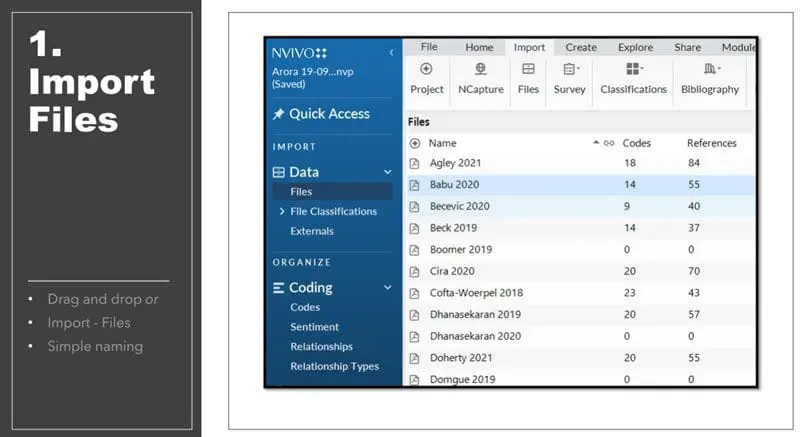800x437 pixels.
Task: Open Relationships under Coding
Action: point(321,346)
